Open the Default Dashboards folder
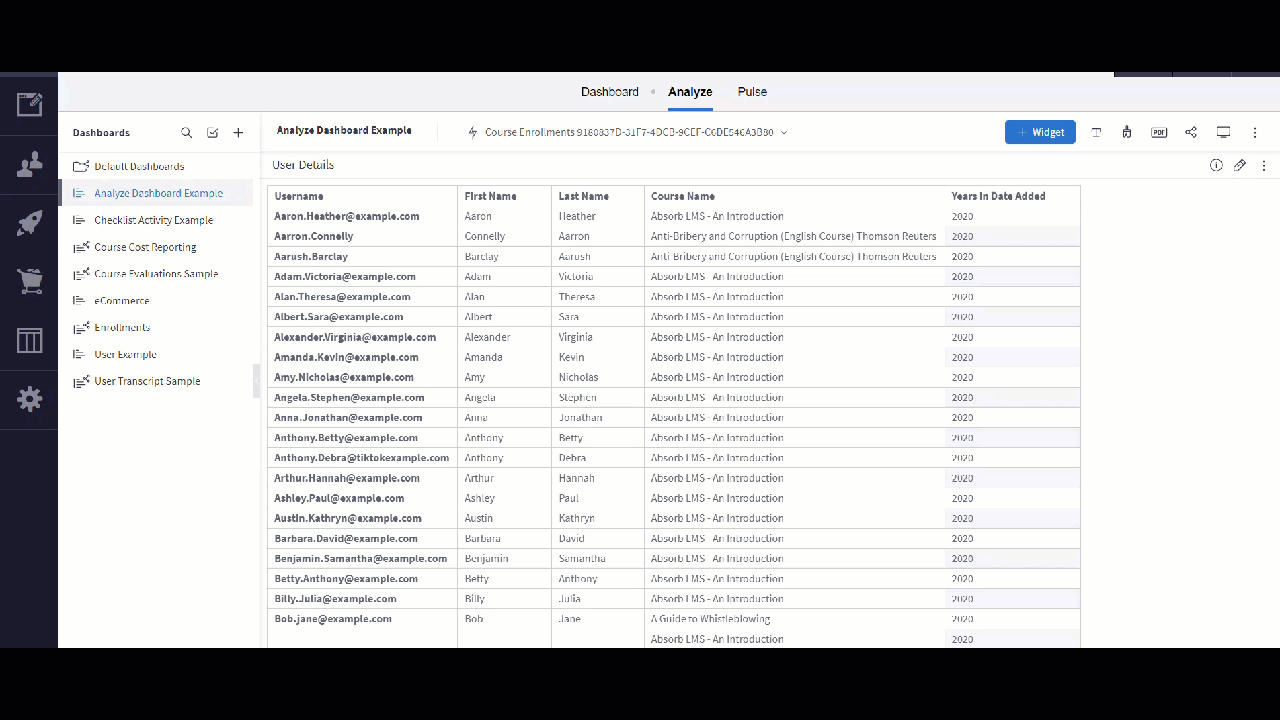Screen dimensions: 1280x720 (139, 166)
